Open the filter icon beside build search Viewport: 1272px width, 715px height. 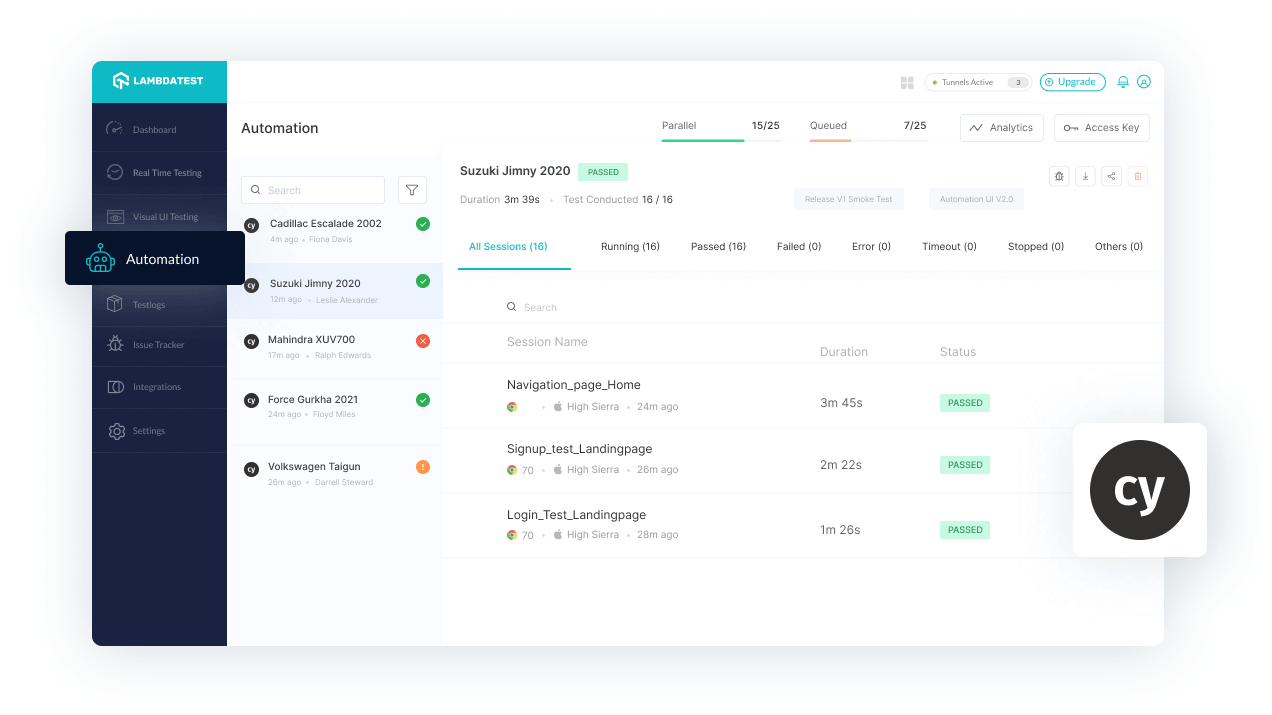point(412,190)
